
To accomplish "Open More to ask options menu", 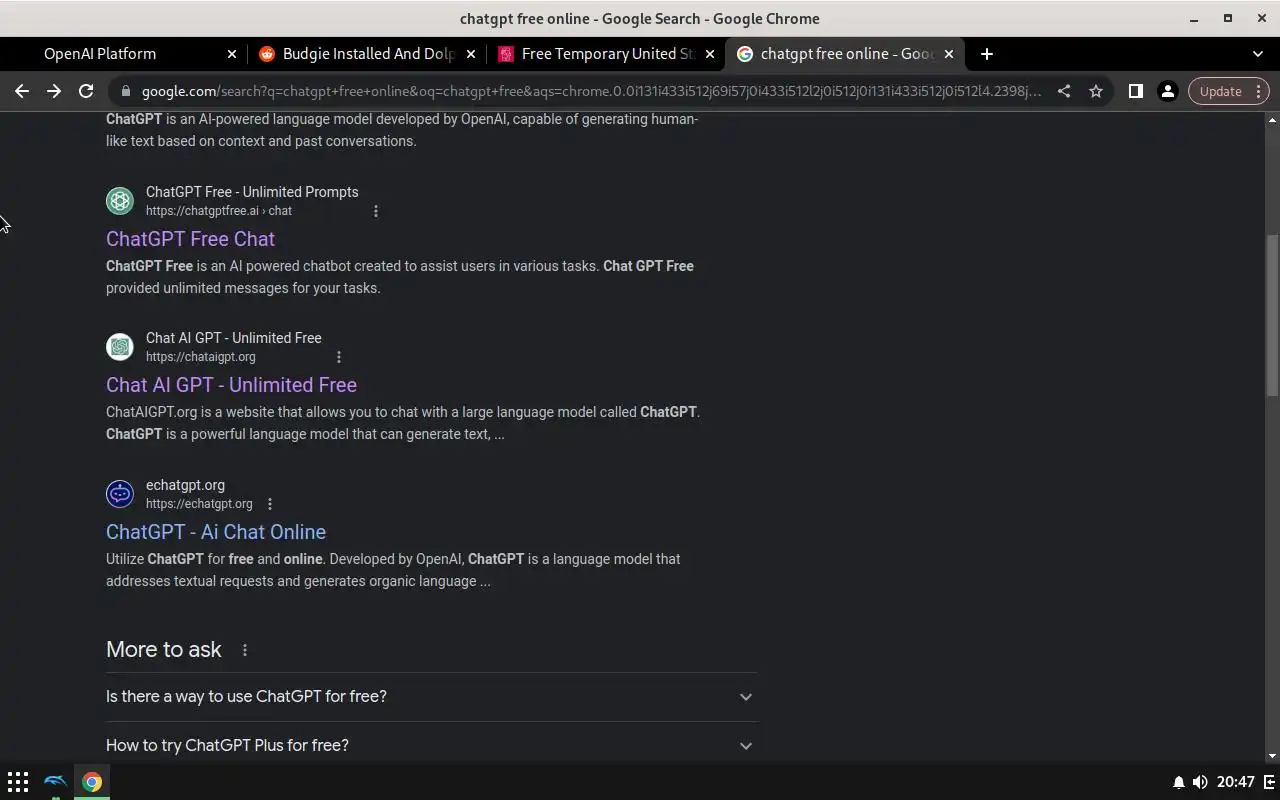I will click(x=245, y=650).
